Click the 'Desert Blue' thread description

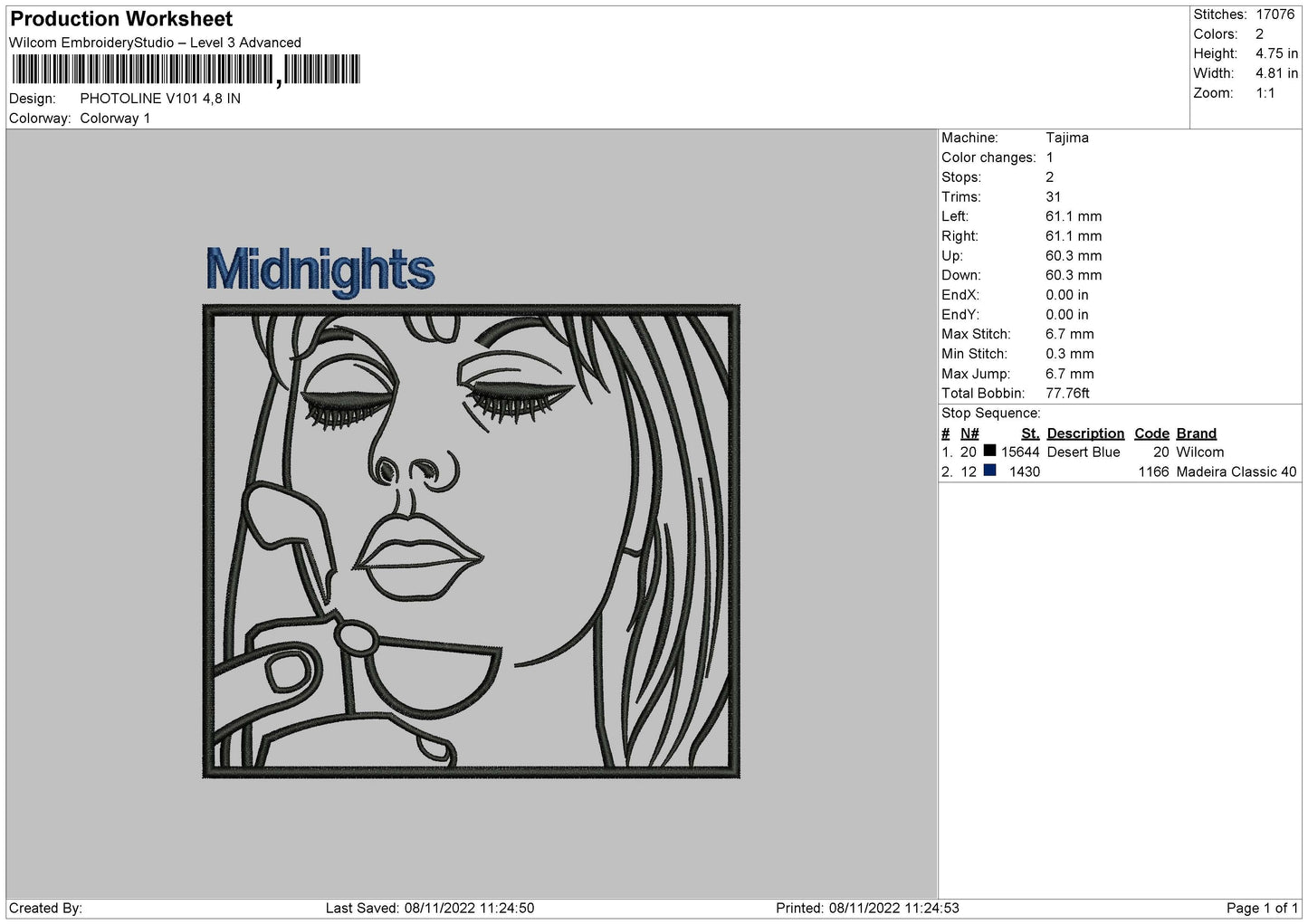tap(1084, 452)
